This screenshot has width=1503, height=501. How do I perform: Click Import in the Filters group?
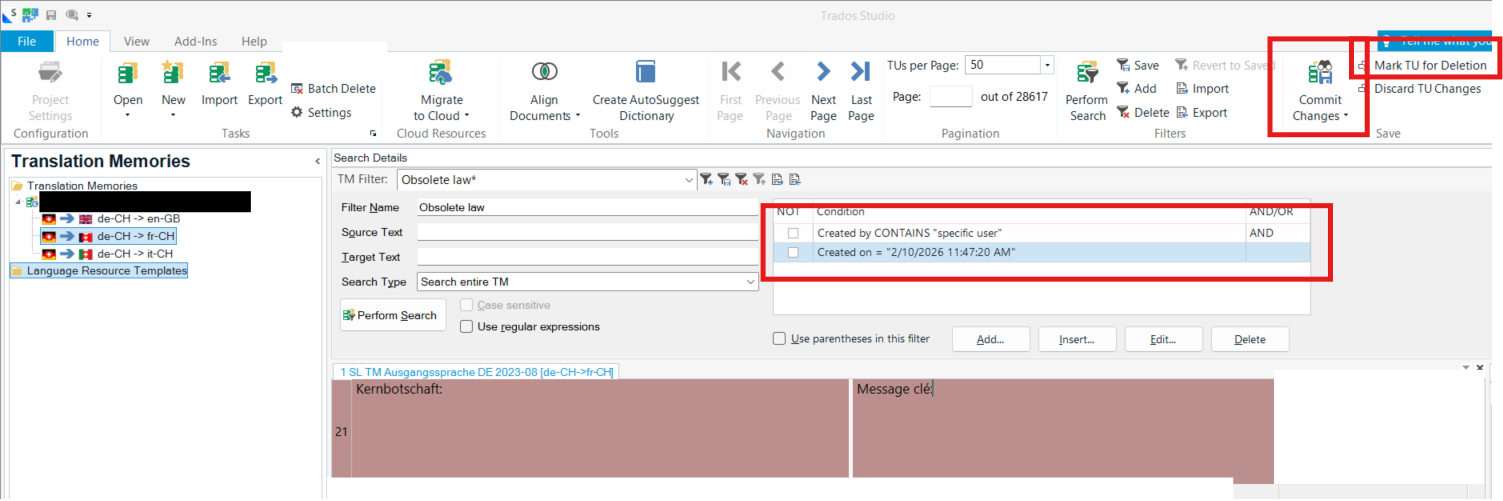point(1202,89)
